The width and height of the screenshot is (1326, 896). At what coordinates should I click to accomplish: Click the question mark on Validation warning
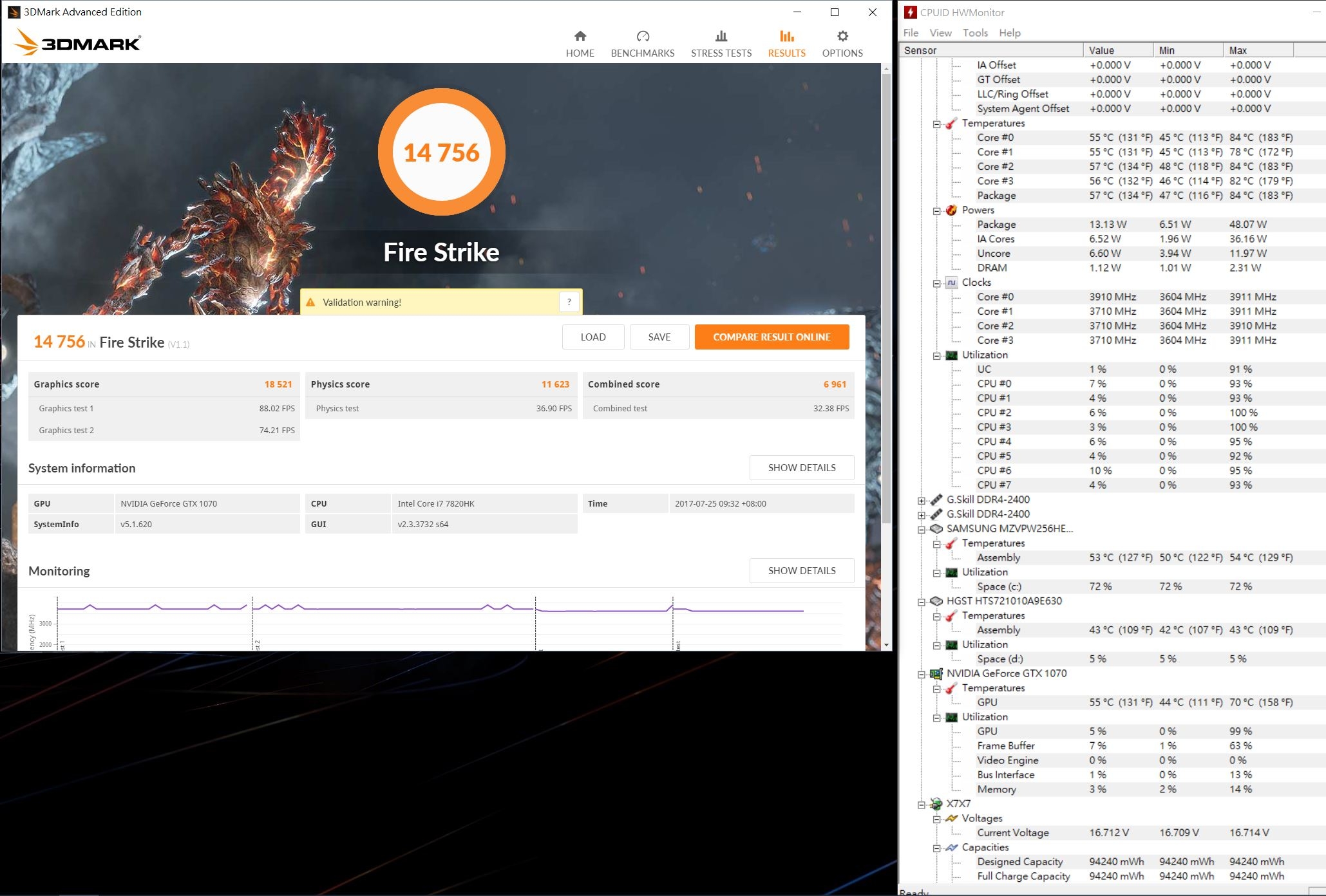[x=569, y=302]
